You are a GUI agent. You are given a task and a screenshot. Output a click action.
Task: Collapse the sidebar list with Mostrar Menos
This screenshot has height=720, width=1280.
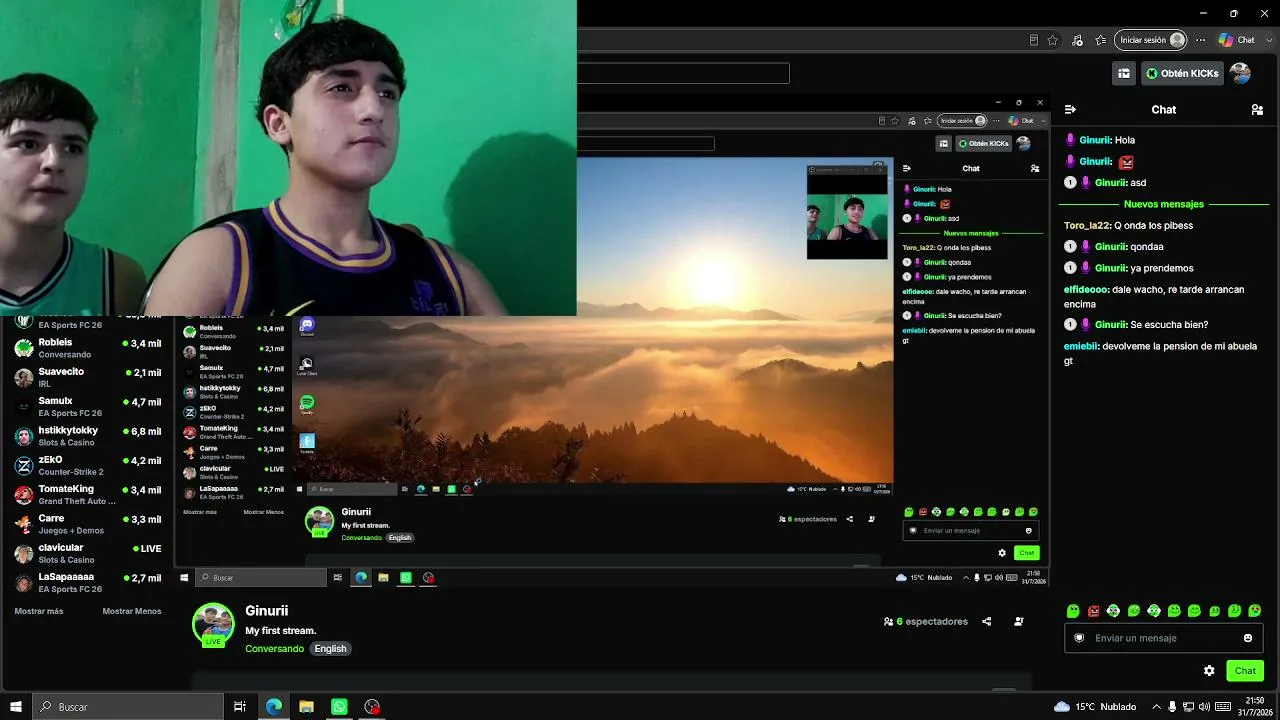(132, 611)
